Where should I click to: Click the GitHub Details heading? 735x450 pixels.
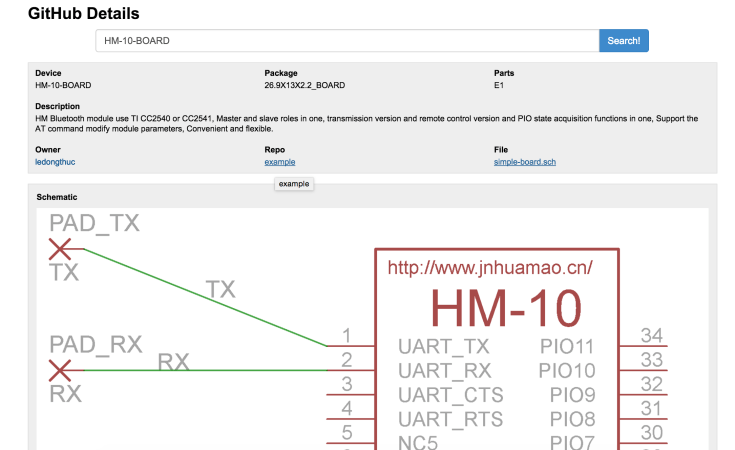coord(83,14)
